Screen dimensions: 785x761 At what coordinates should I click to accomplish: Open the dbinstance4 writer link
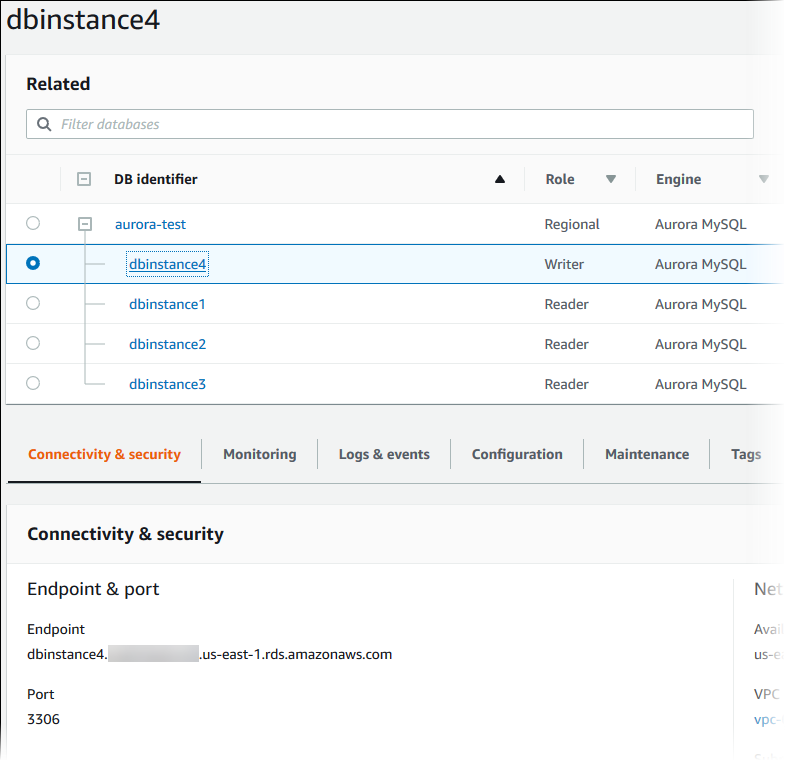tap(167, 264)
